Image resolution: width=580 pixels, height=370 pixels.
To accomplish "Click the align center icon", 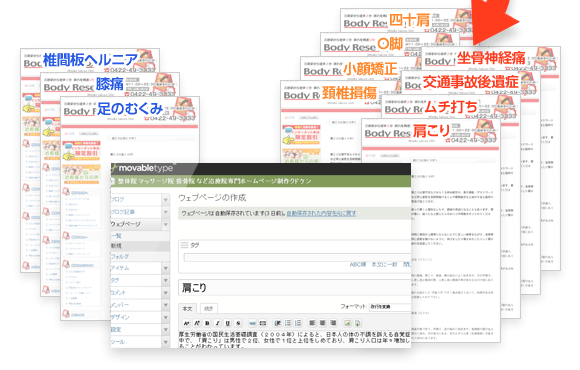I will pyautogui.click(x=323, y=323).
